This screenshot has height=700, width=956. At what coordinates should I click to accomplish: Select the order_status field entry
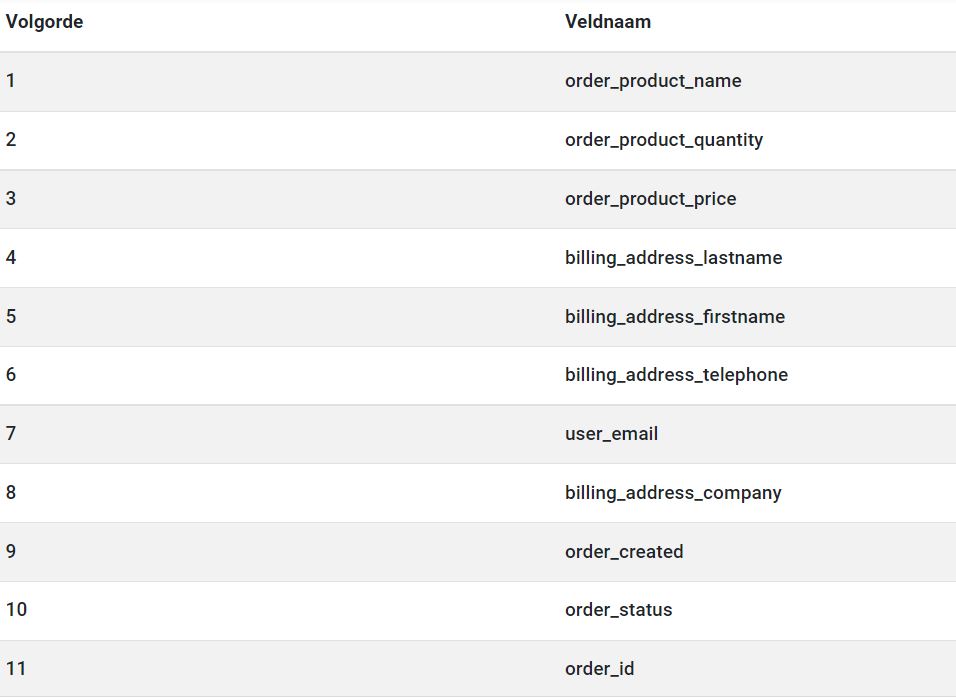619,610
